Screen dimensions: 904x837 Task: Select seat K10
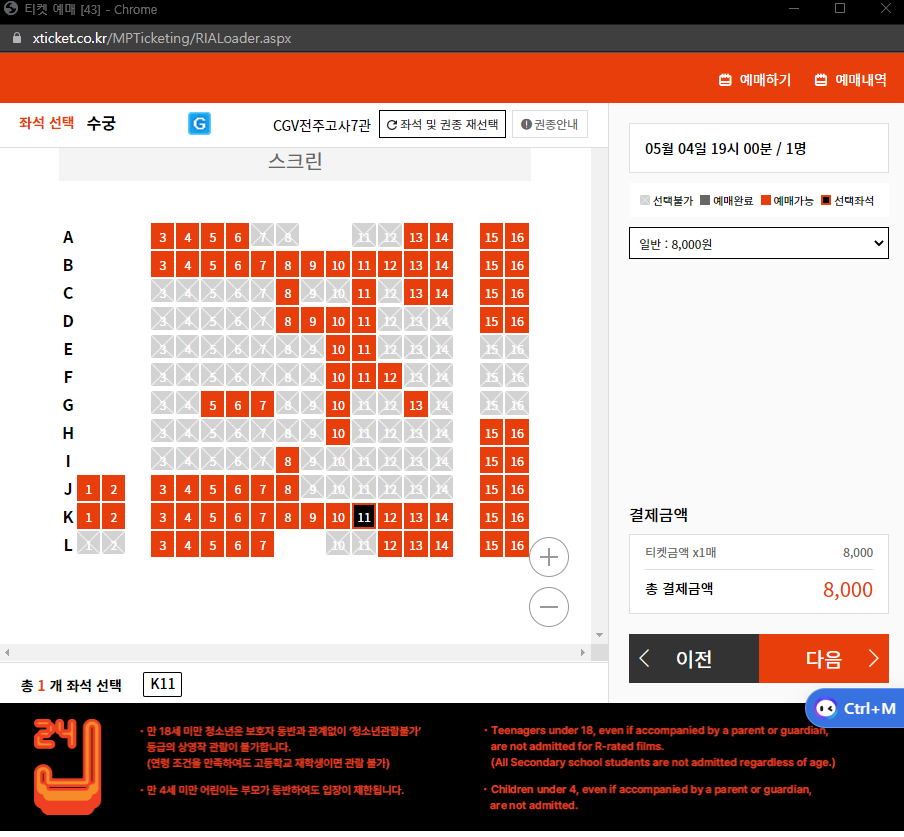(338, 517)
